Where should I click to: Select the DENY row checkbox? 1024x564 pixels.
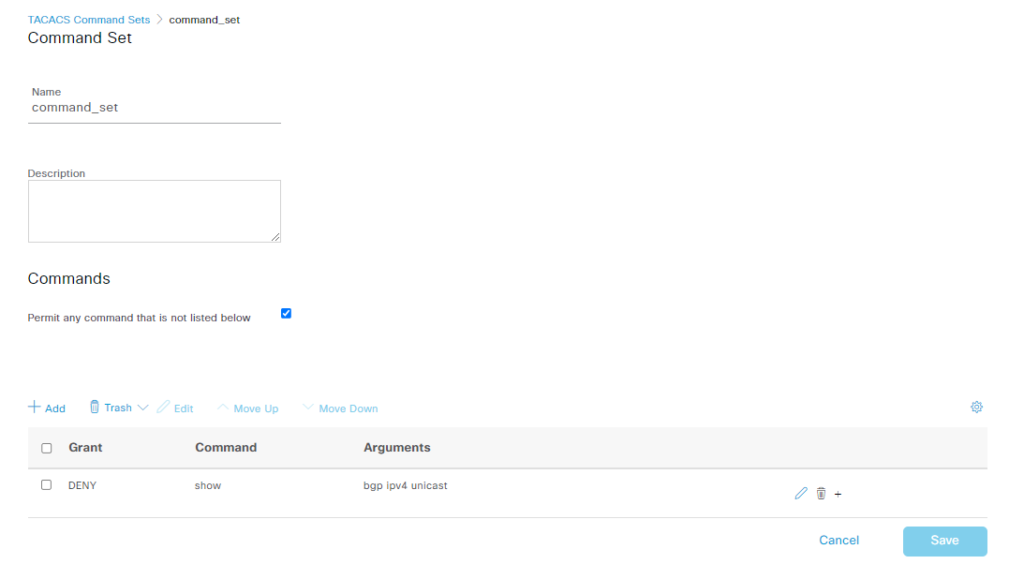(x=46, y=485)
